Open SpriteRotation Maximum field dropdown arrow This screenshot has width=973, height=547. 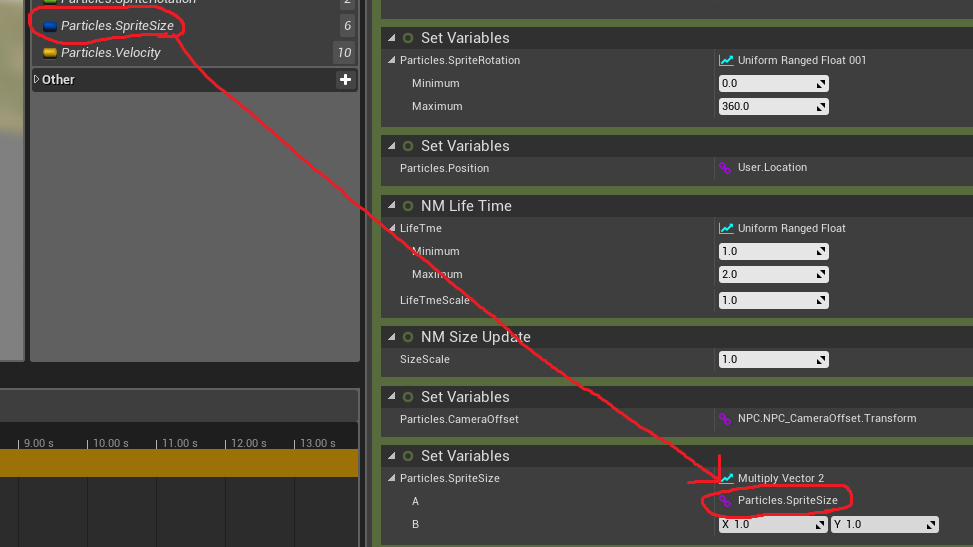821,107
